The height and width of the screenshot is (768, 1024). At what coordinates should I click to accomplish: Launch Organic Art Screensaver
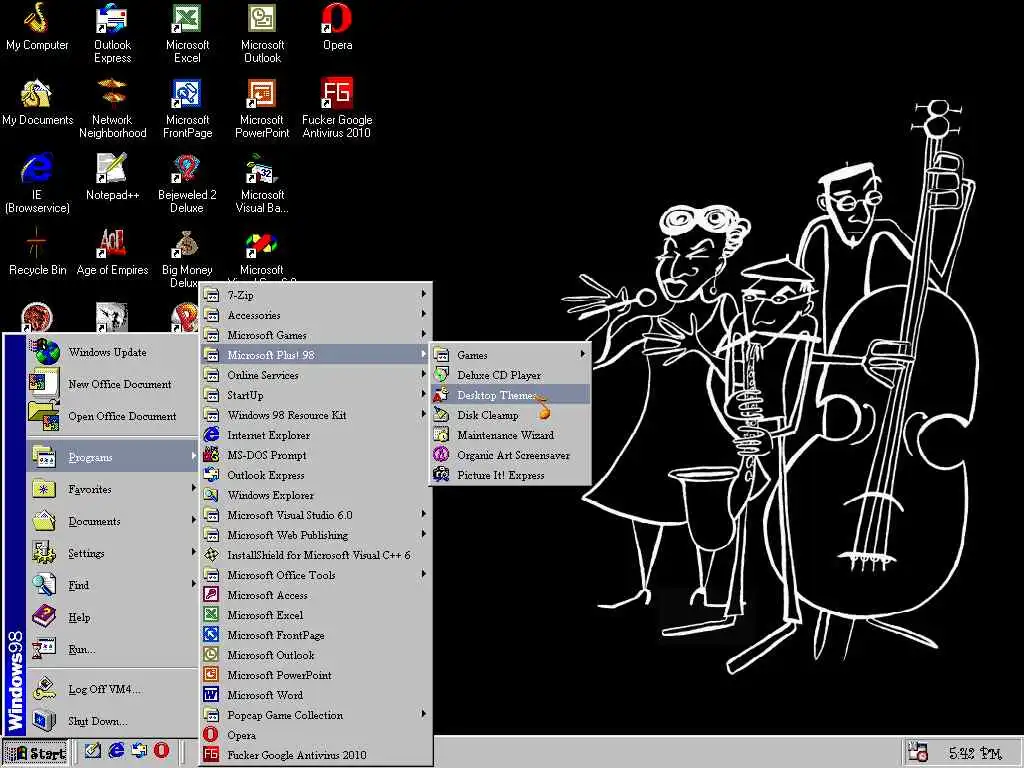[509, 455]
